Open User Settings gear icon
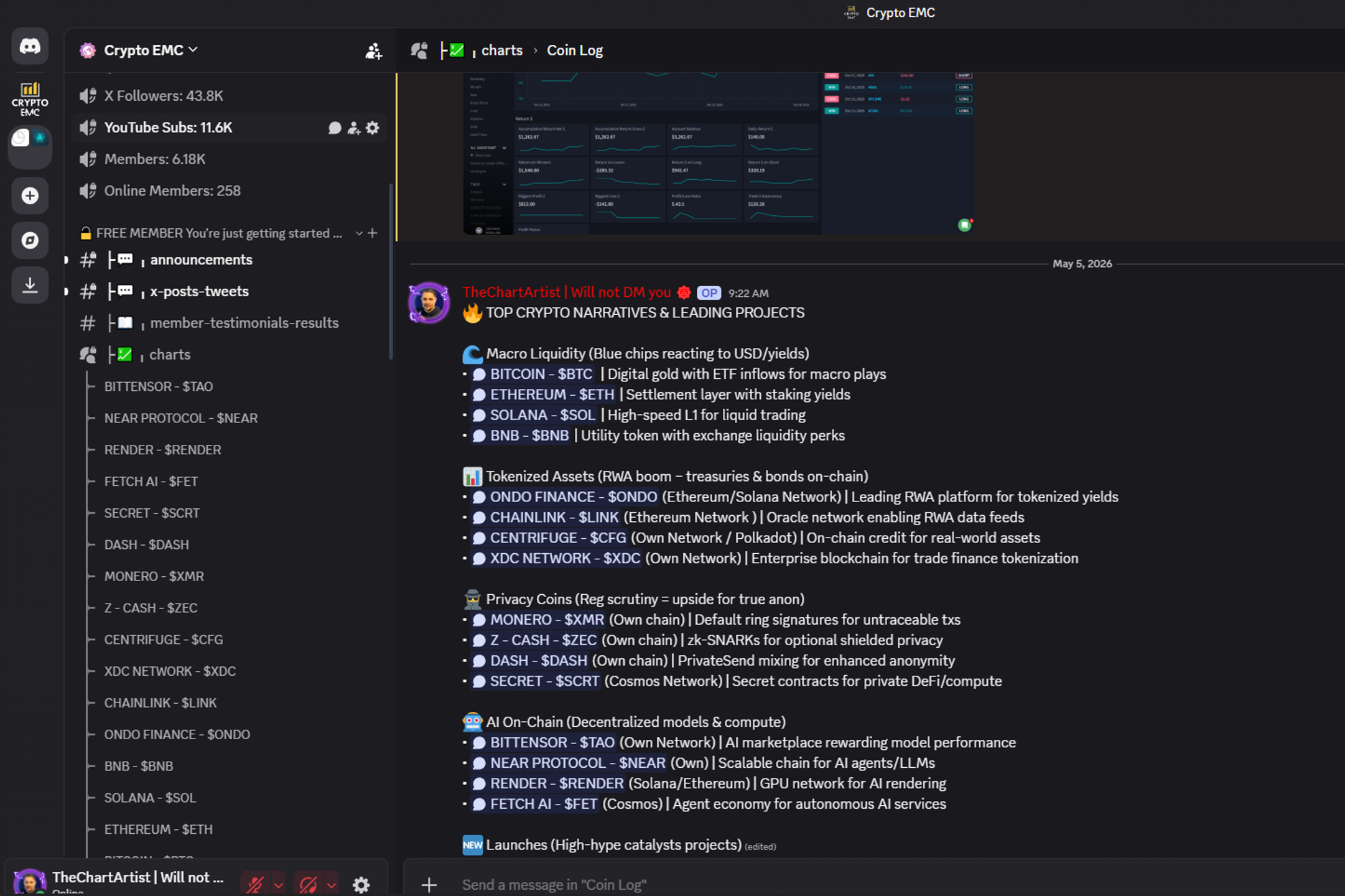Viewport: 1345px width, 896px height. click(361, 884)
